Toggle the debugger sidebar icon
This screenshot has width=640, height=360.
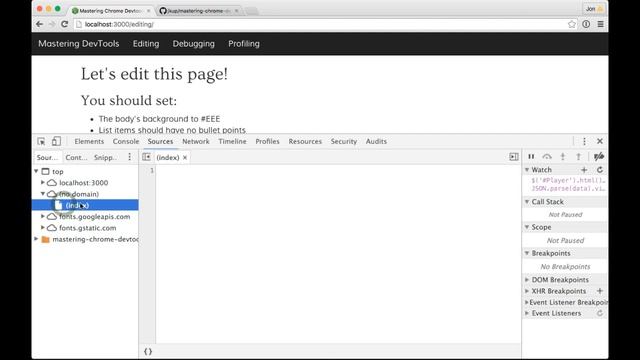(514, 157)
